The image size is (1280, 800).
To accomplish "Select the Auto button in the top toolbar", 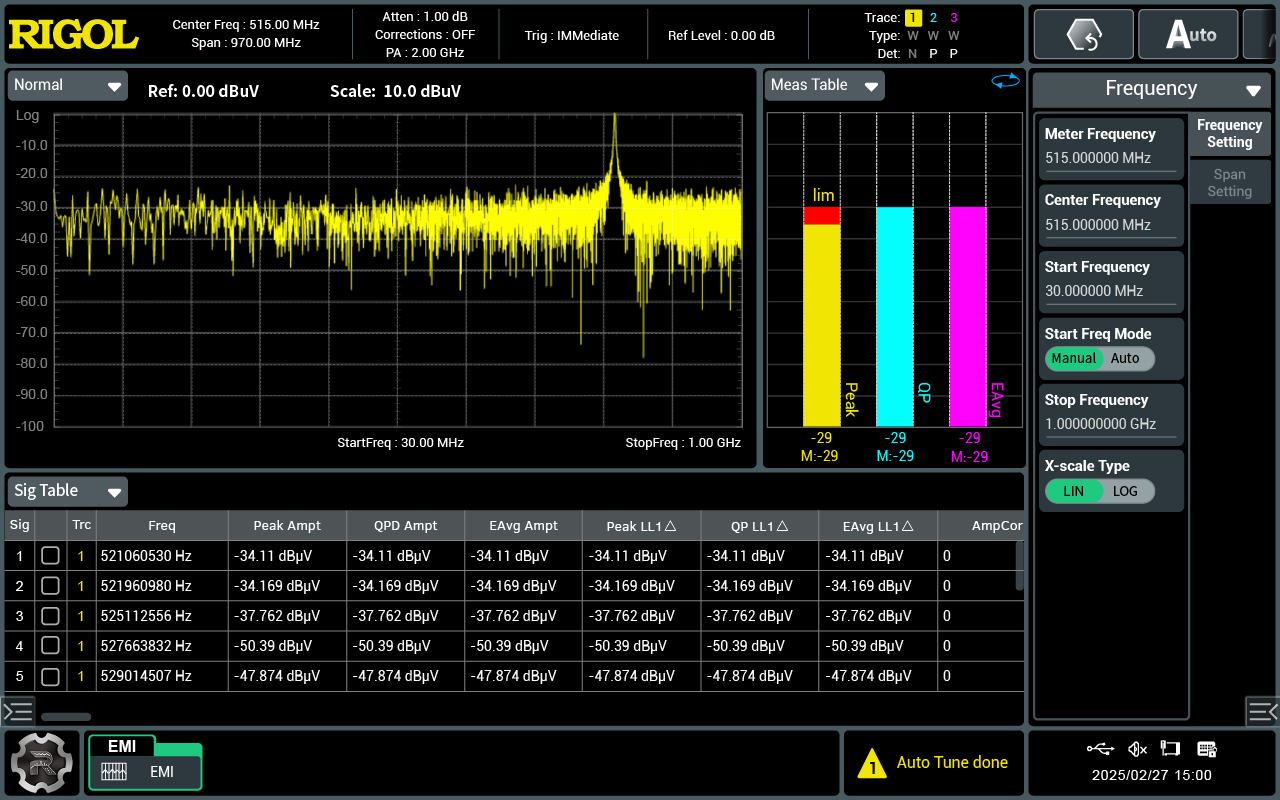I will (1187, 33).
